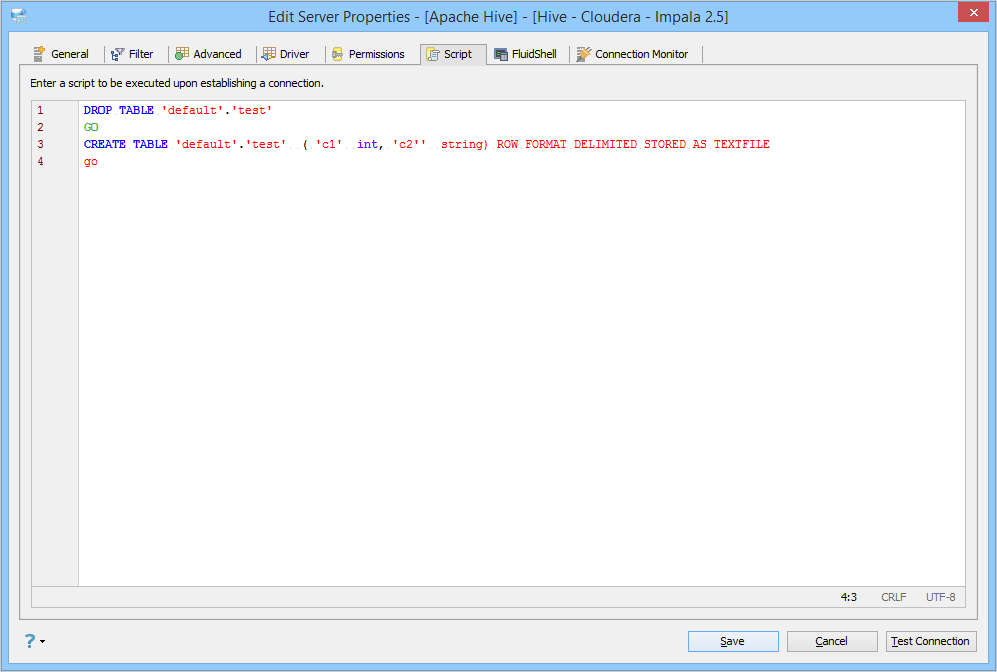Click the General tab icon
Viewport: 997px width, 672px height.
39,54
